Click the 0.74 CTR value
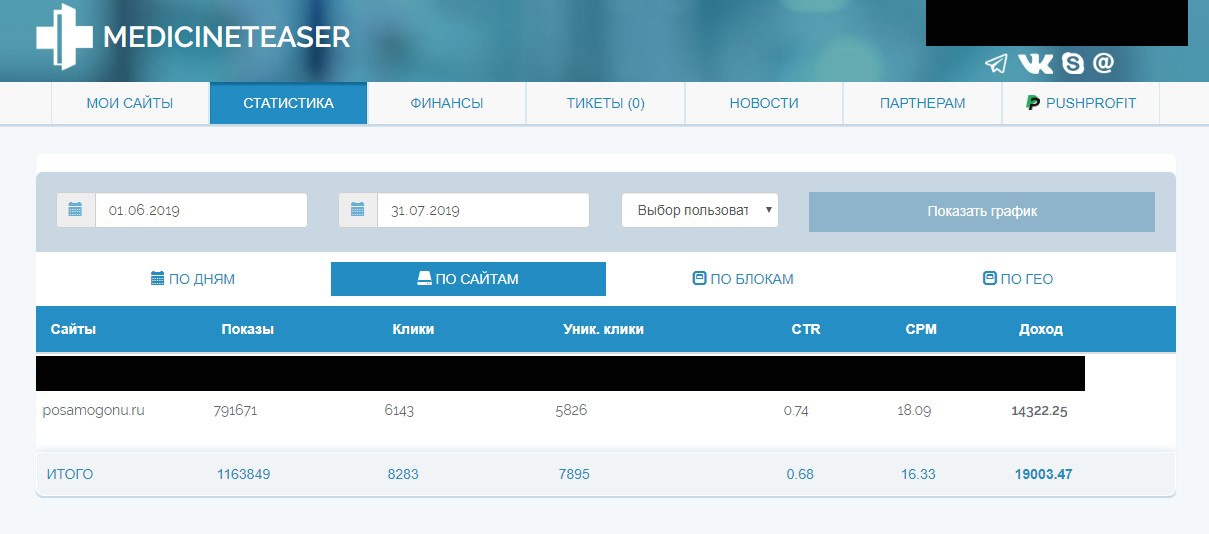Image resolution: width=1209 pixels, height=534 pixels. pos(796,411)
